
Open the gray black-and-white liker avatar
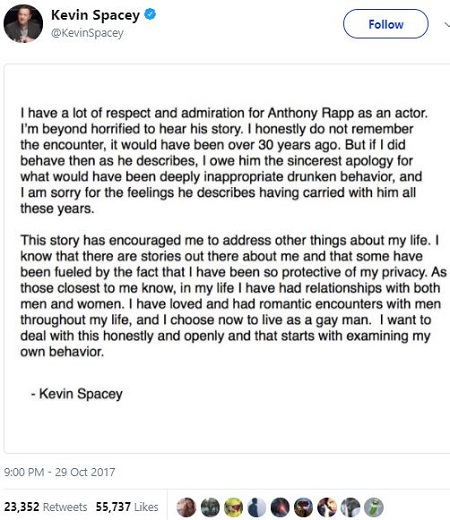[x=350, y=507]
